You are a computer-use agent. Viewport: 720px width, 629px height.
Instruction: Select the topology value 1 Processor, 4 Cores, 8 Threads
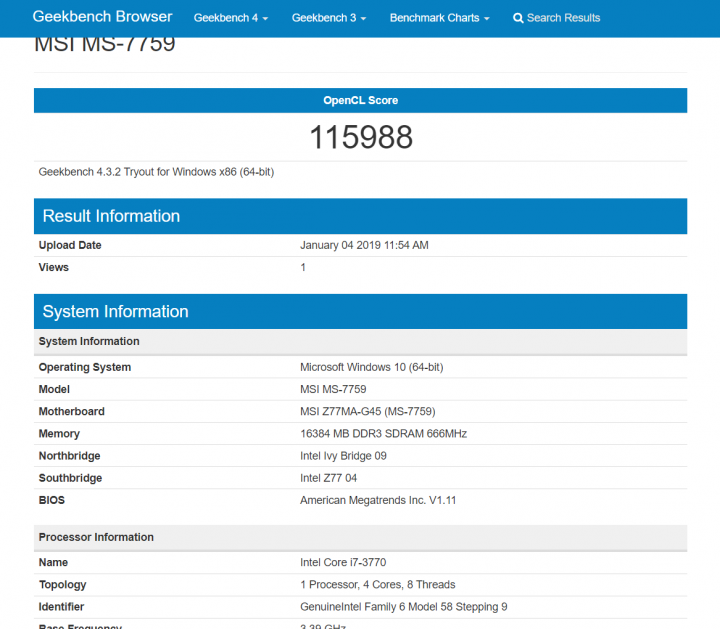[377, 584]
